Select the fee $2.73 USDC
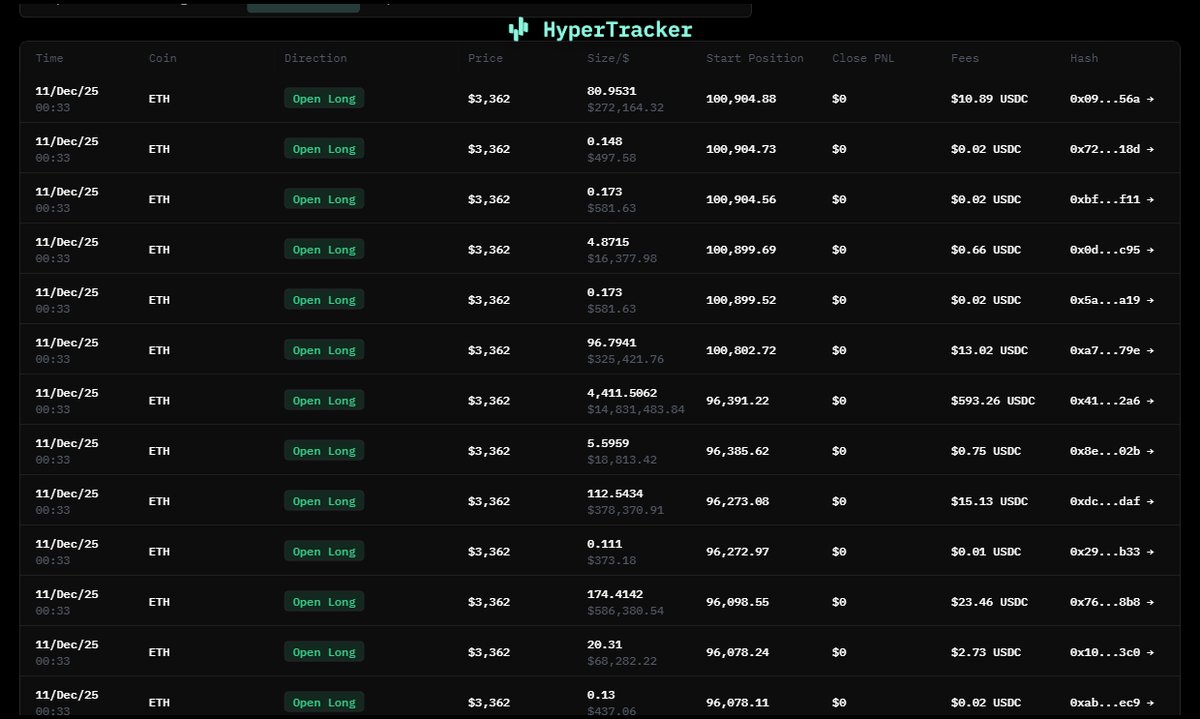Screen dimensions: 1200x719 [x=986, y=652]
